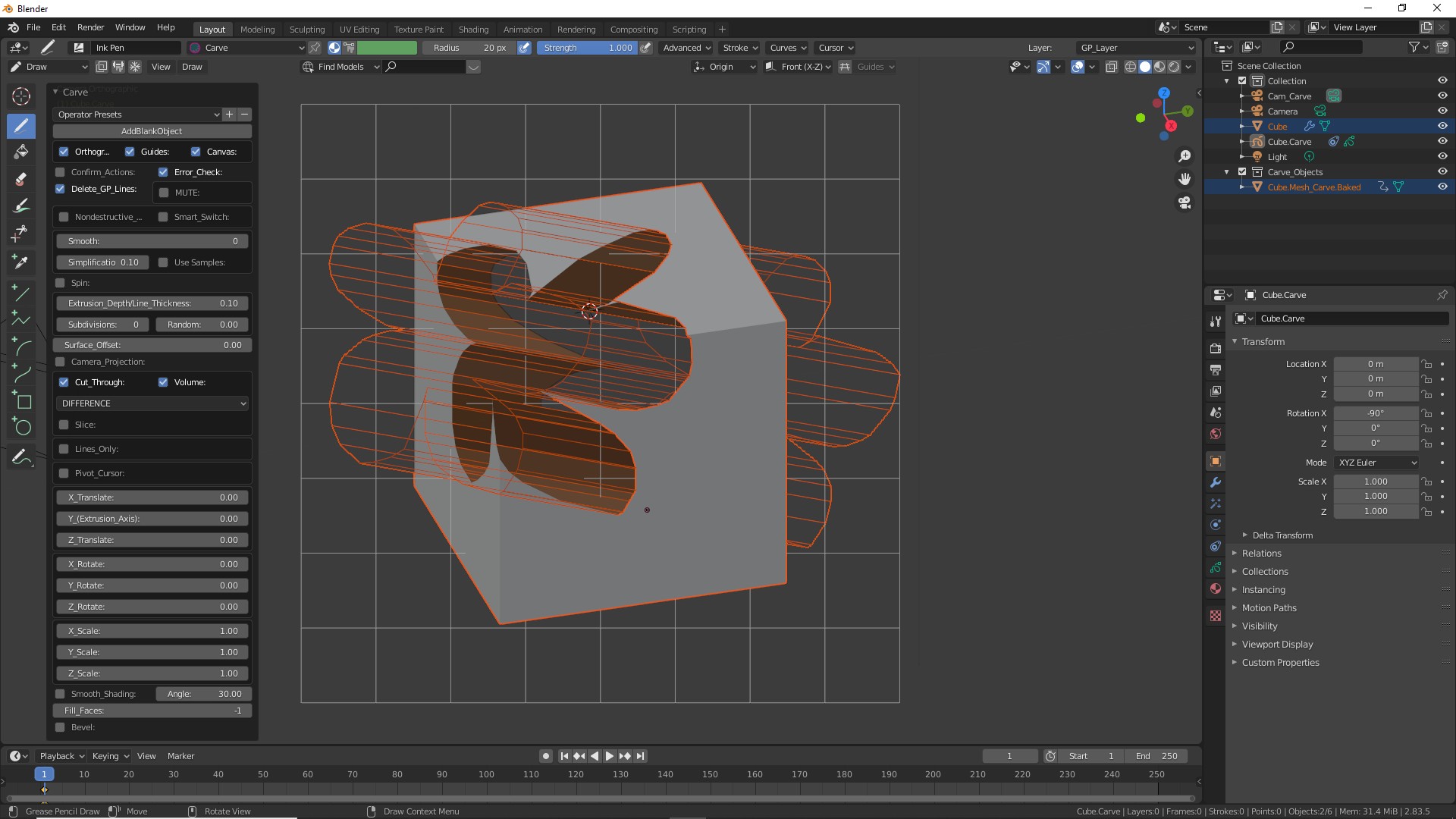Screen dimensions: 1456x819
Task: Open the DIFFERENCE boolean mode dropdown
Action: pos(152,403)
